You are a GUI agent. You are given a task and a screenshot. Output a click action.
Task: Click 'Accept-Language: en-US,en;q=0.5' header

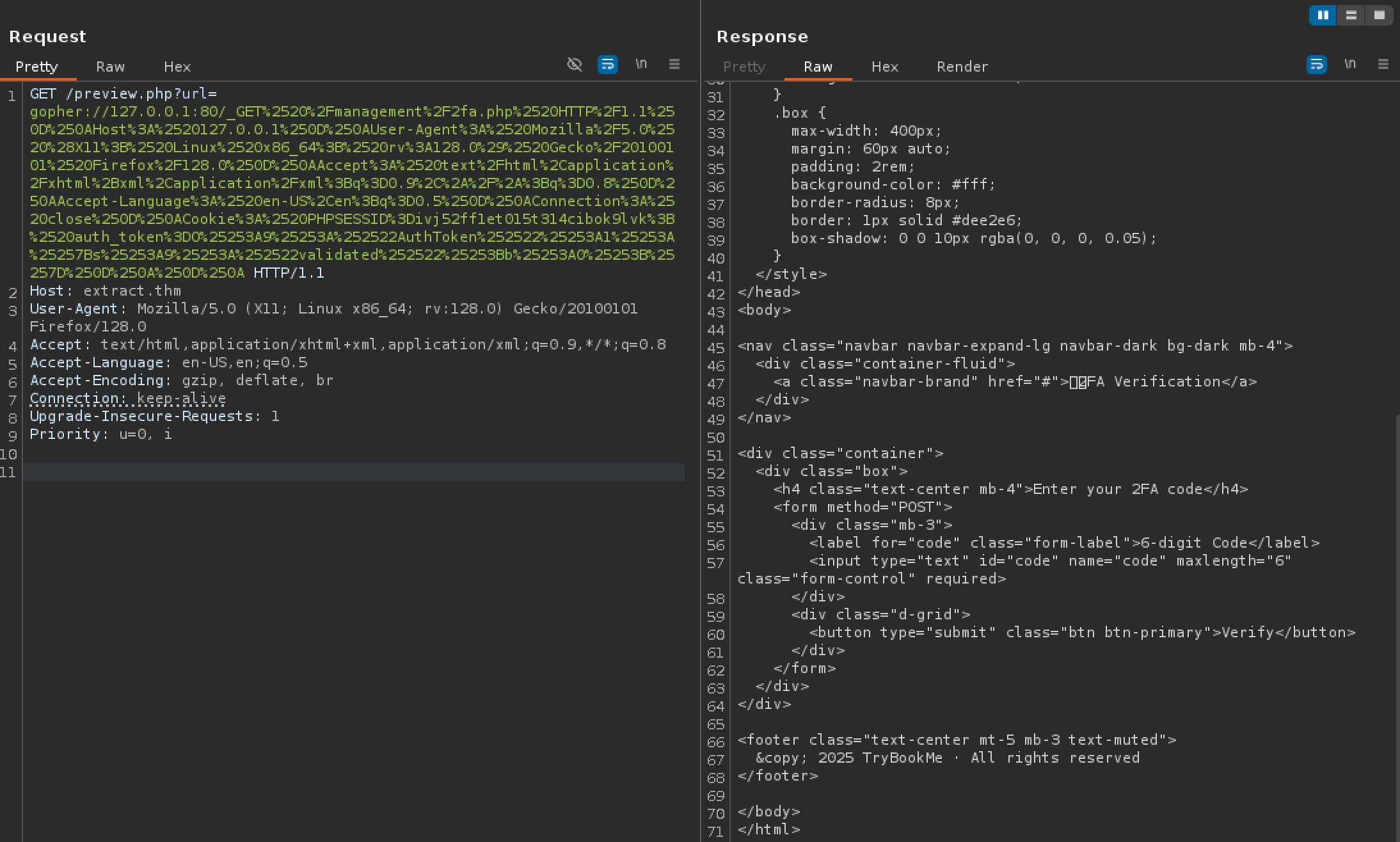(169, 362)
